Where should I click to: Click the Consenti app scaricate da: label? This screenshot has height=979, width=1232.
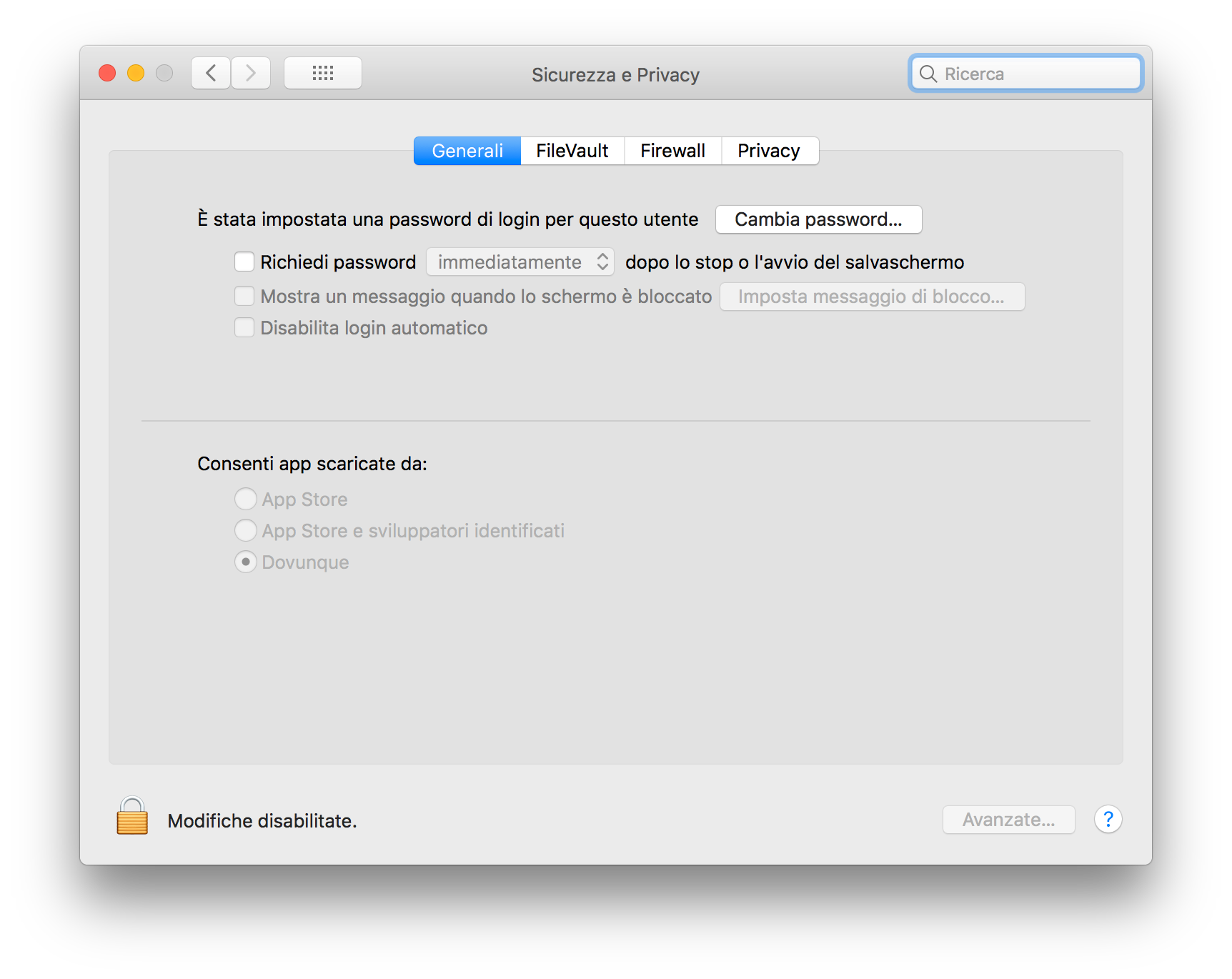coord(312,464)
